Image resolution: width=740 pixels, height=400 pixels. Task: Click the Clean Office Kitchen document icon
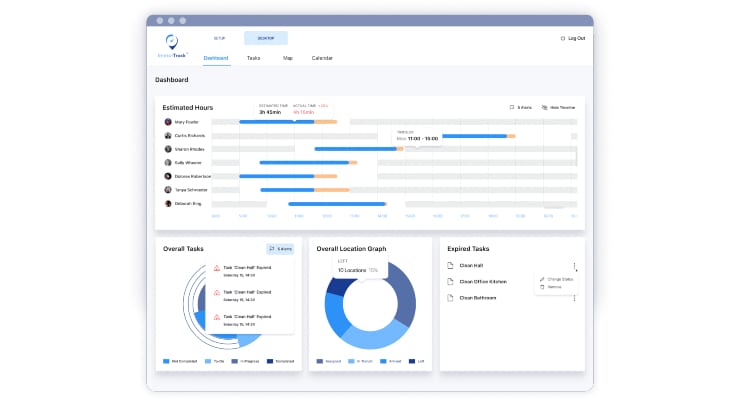point(450,282)
